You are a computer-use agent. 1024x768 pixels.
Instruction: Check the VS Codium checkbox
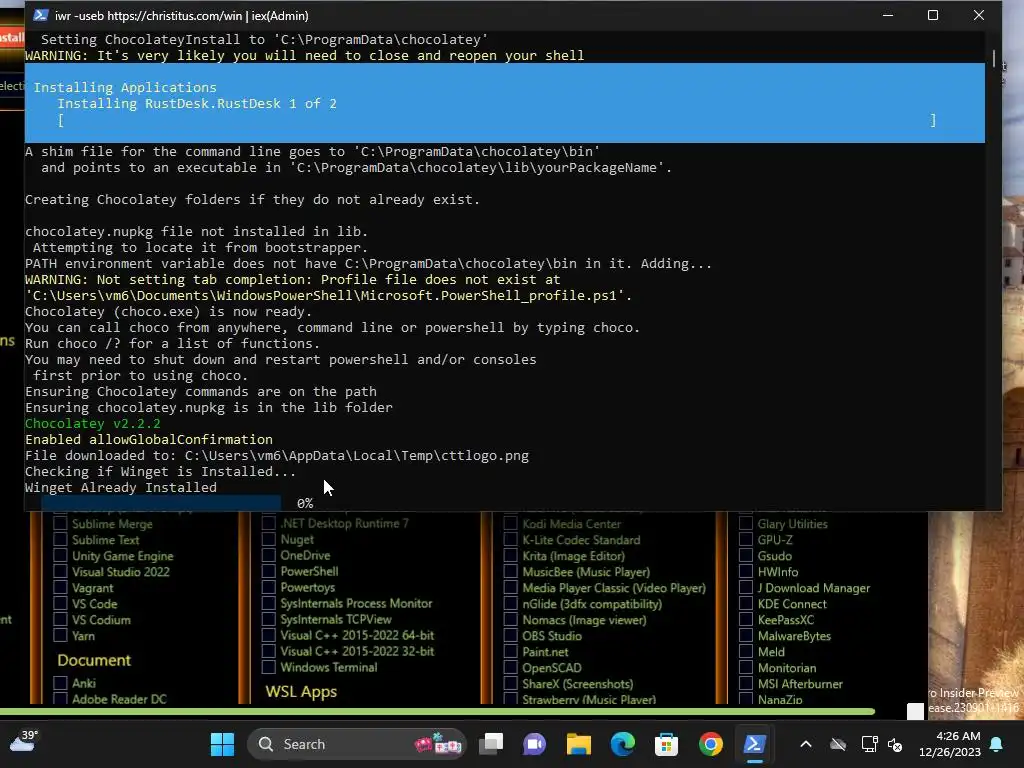[60, 619]
